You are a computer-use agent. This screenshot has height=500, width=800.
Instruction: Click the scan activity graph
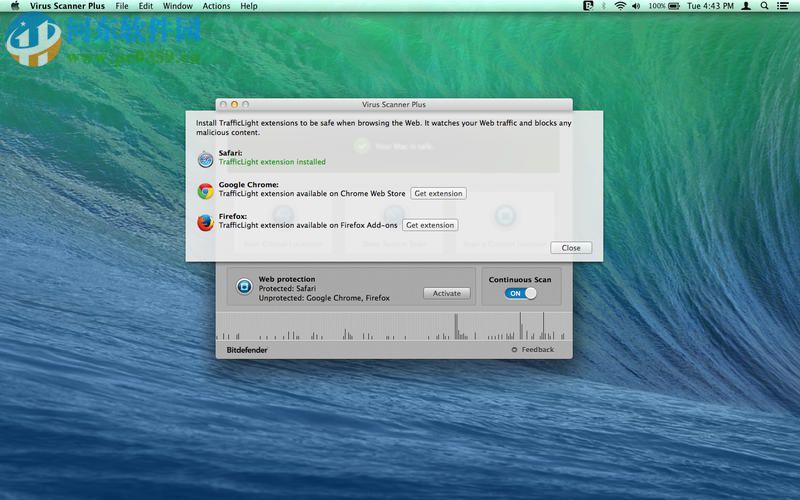(394, 326)
